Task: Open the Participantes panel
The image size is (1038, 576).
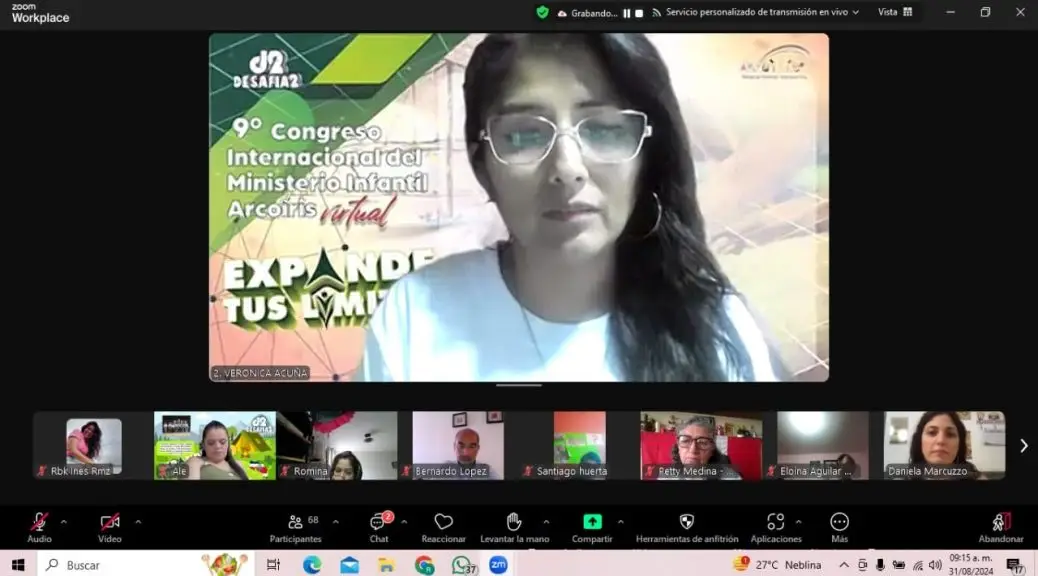Action: click(x=295, y=528)
